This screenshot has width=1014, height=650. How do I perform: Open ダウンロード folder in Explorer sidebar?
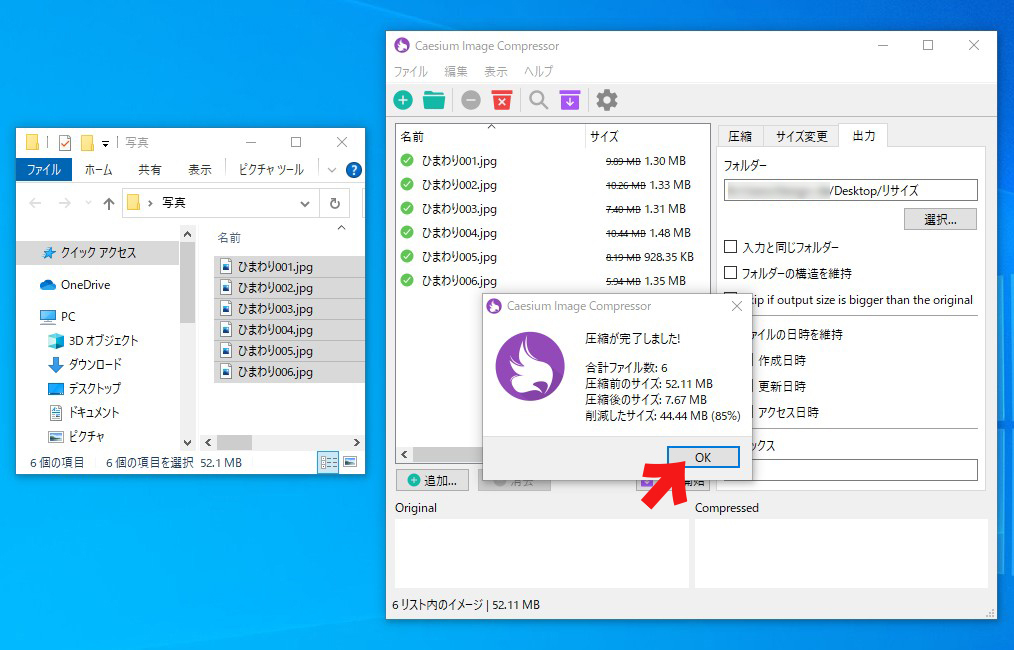[85, 364]
